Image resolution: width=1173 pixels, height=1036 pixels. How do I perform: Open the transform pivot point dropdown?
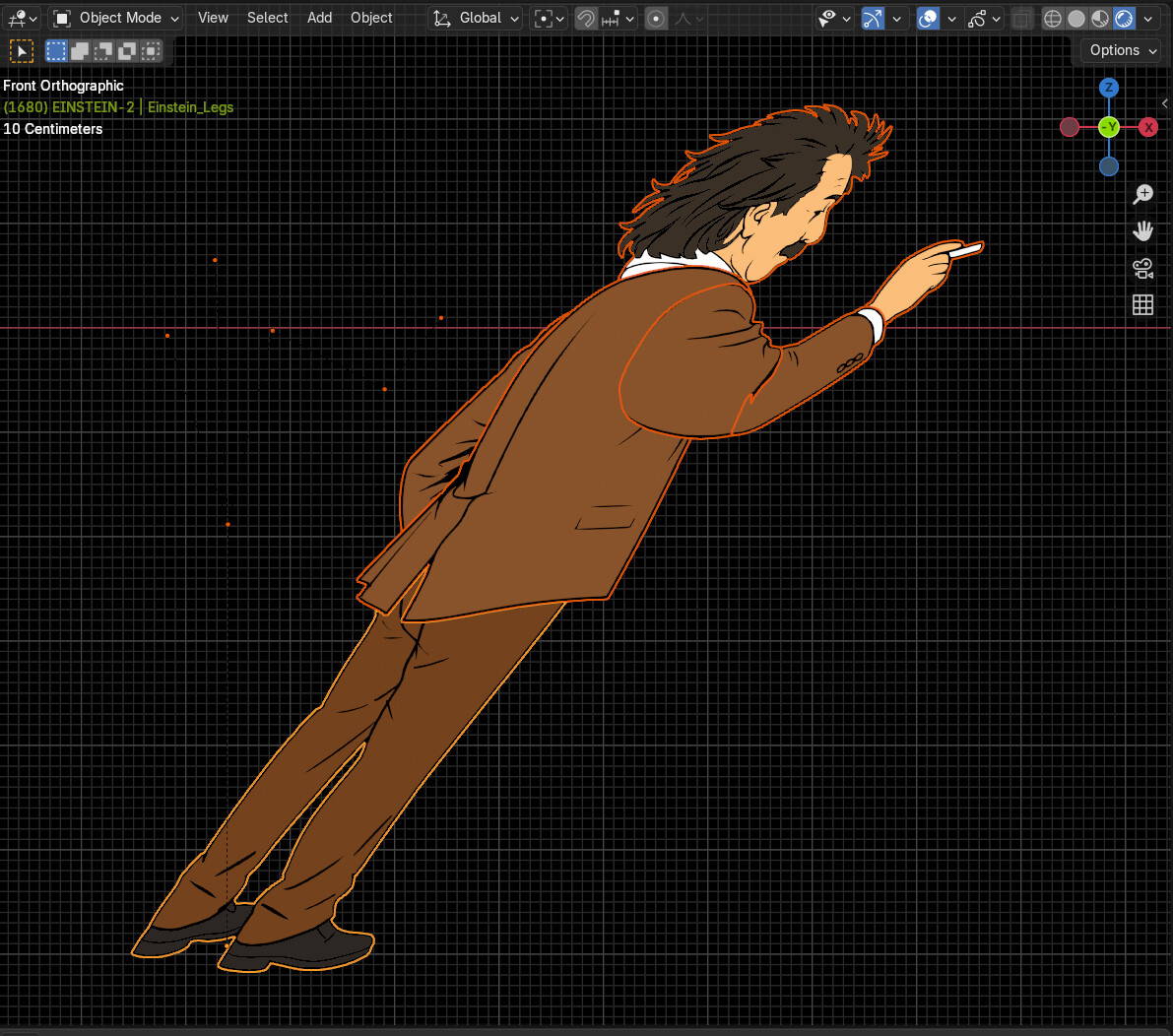coord(549,18)
